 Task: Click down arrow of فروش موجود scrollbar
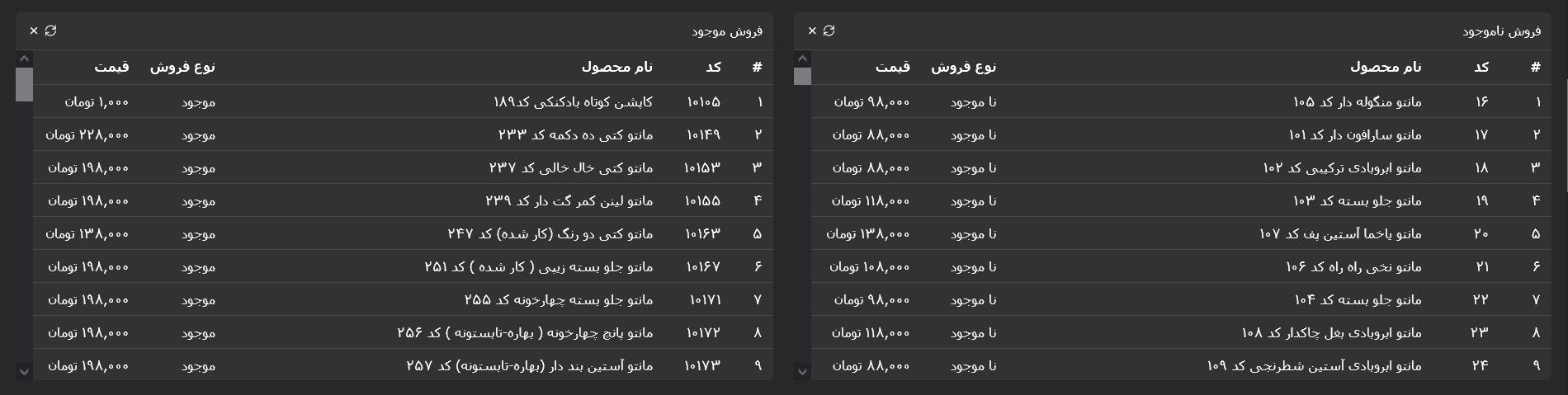pos(24,372)
